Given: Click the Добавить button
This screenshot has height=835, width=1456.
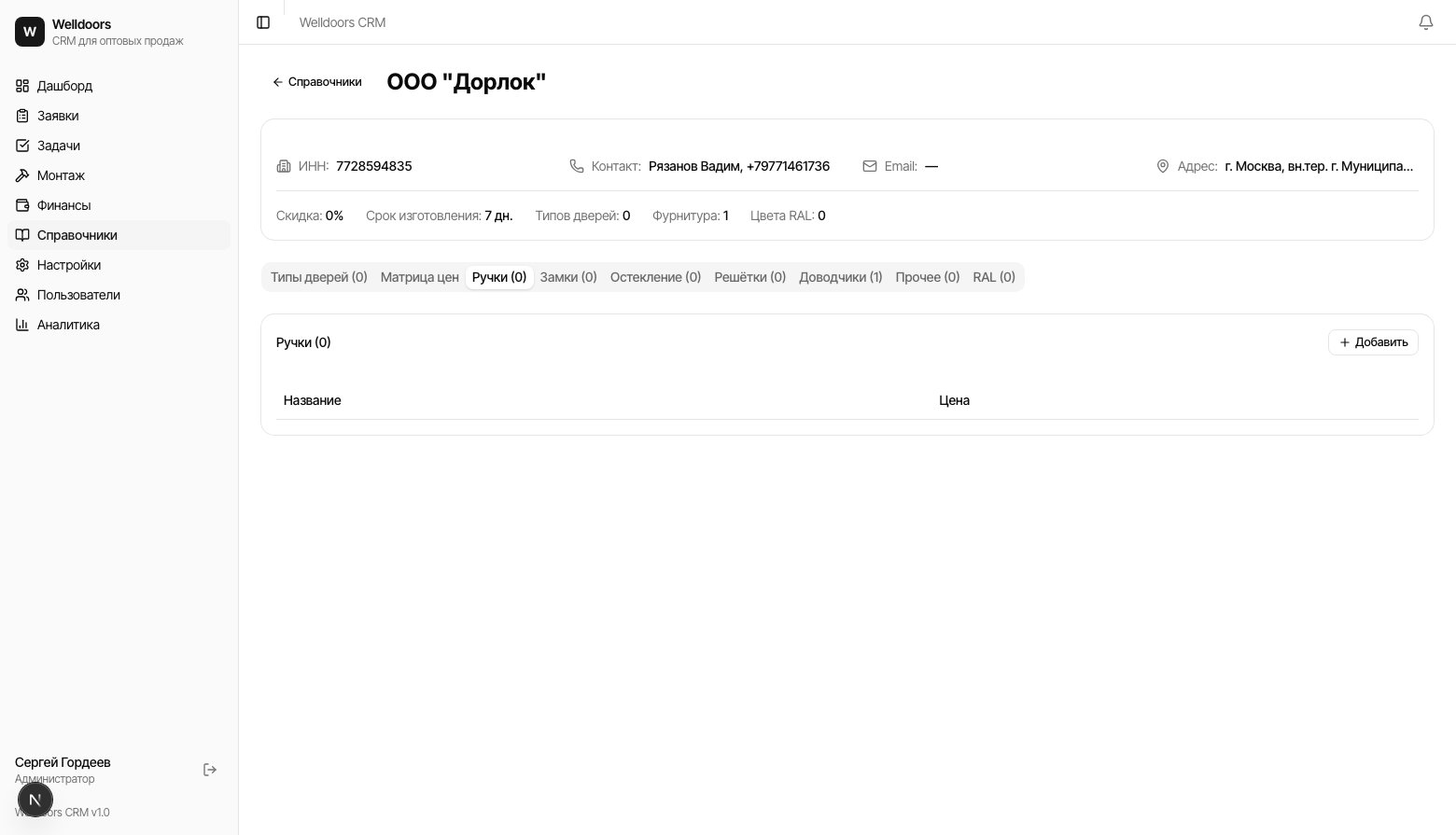Looking at the screenshot, I should click(1373, 342).
